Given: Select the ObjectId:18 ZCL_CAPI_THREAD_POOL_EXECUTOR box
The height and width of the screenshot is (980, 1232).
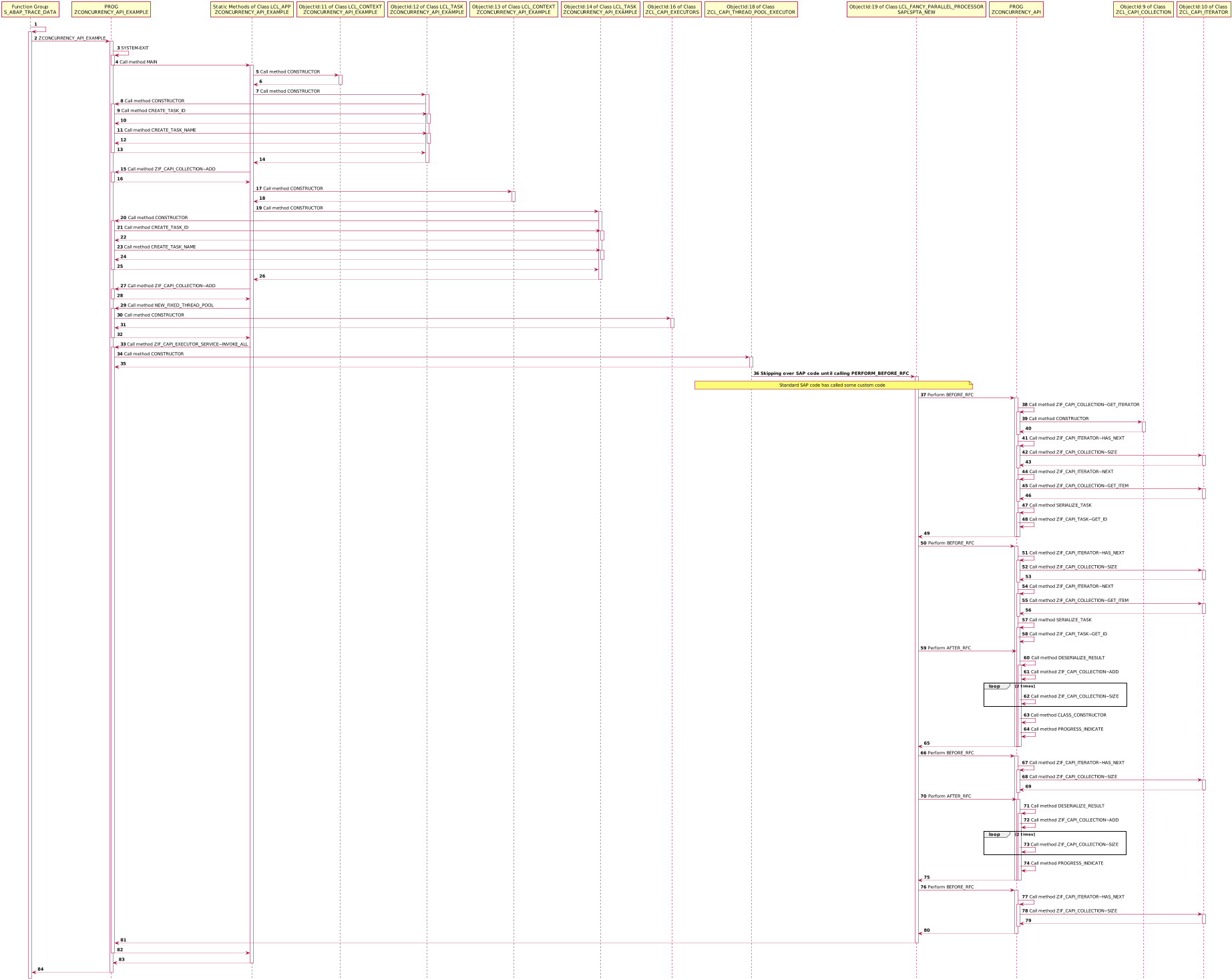Looking at the screenshot, I should 751,9.
